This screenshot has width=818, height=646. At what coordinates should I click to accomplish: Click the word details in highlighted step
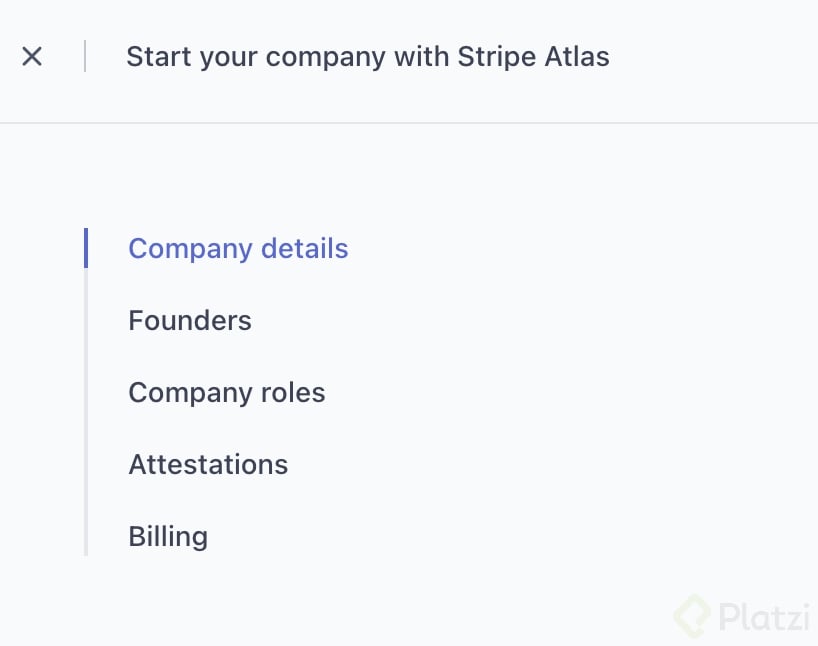point(305,248)
